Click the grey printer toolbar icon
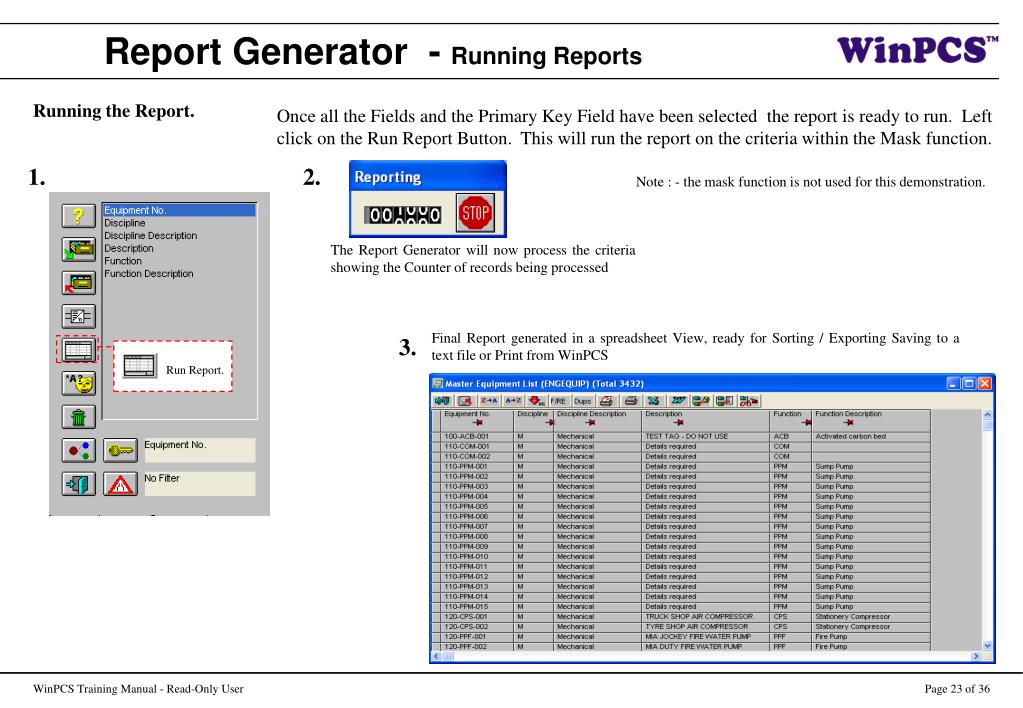Screen dimensions: 1023x708 click(x=631, y=401)
